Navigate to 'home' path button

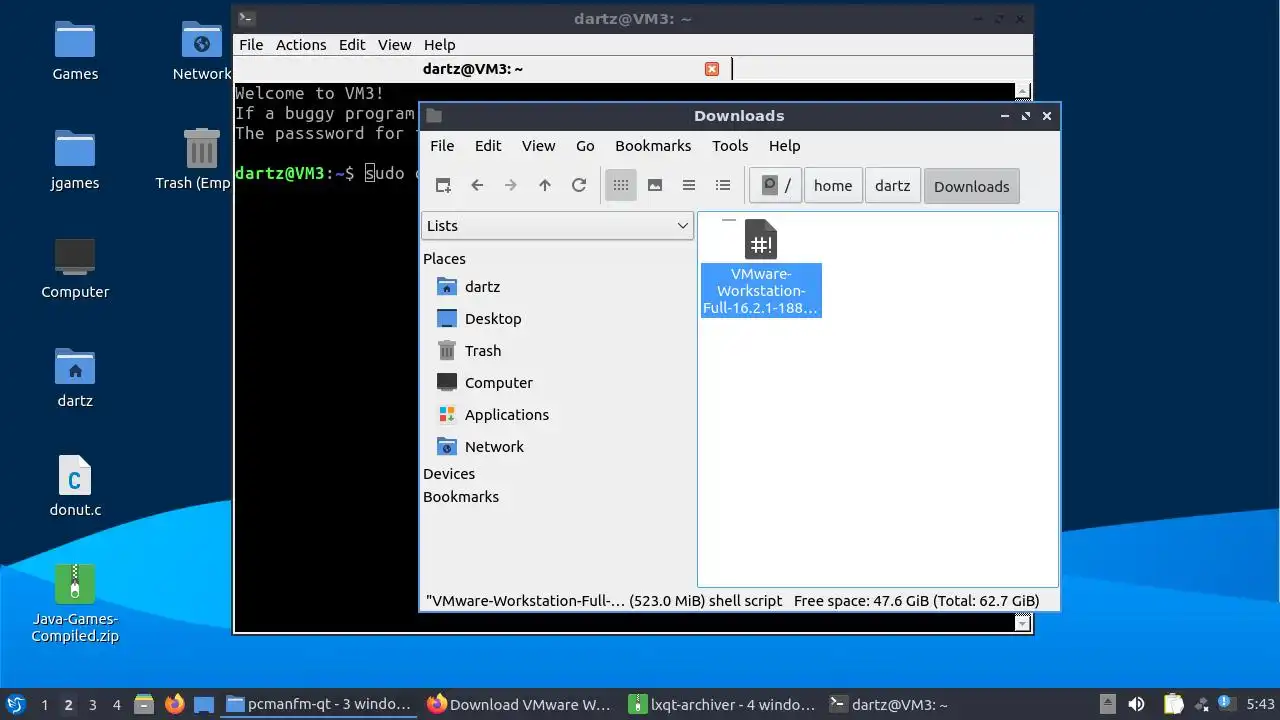[x=833, y=185]
